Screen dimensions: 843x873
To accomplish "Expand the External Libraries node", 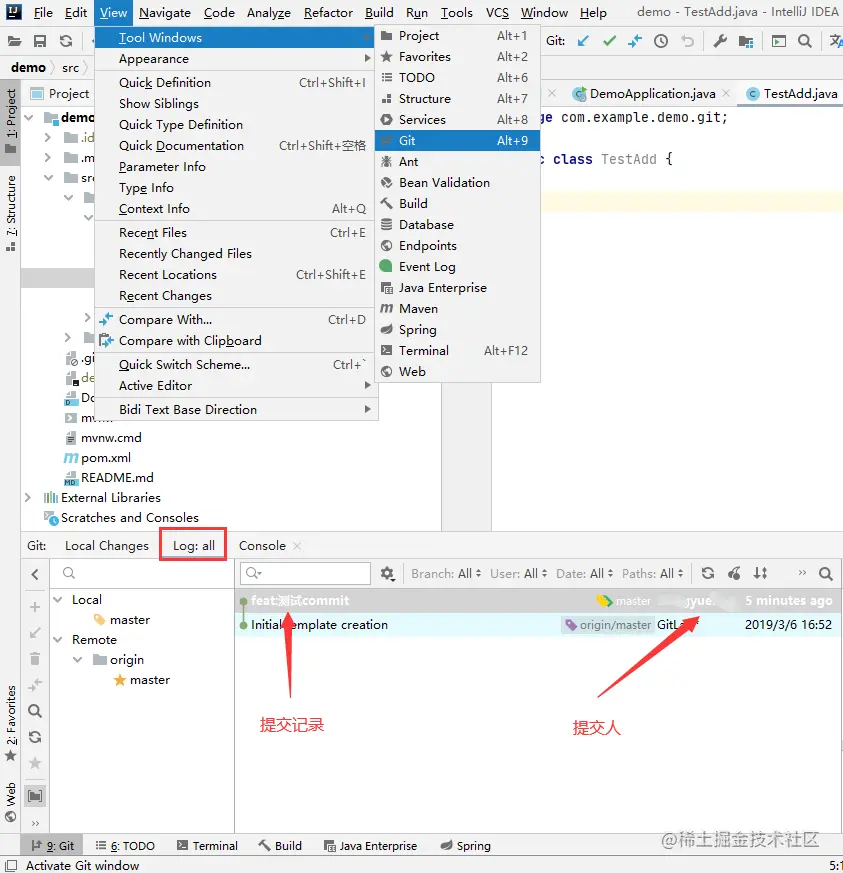I will [28, 497].
